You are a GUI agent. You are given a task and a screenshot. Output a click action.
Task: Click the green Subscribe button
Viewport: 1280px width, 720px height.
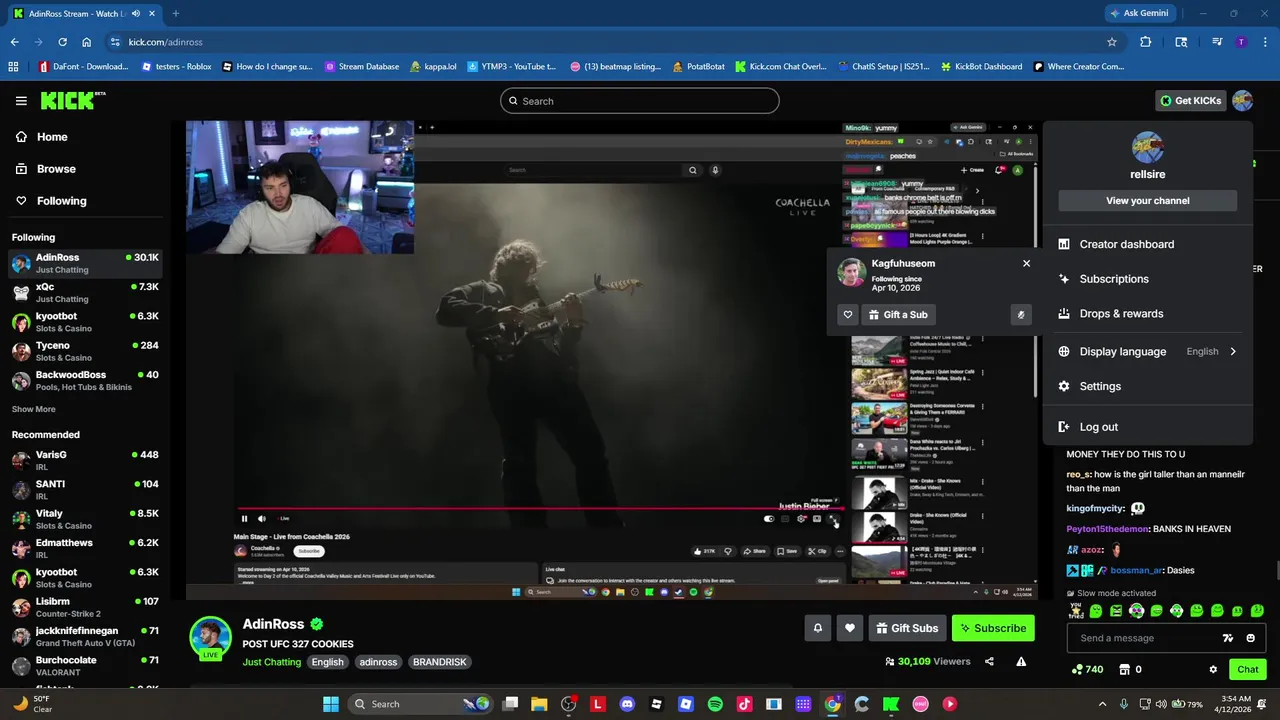tap(993, 628)
